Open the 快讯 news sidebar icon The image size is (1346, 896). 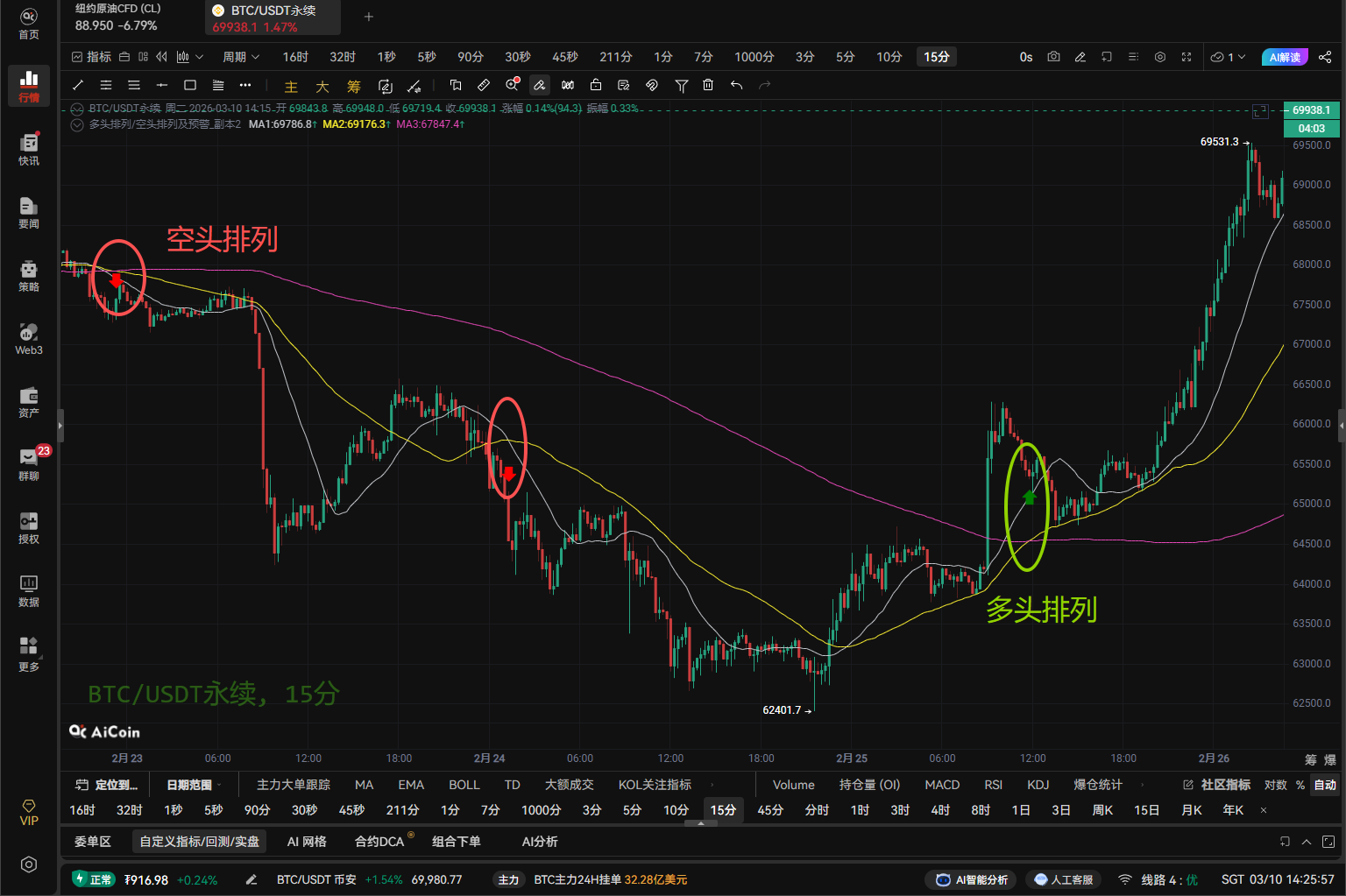(29, 149)
